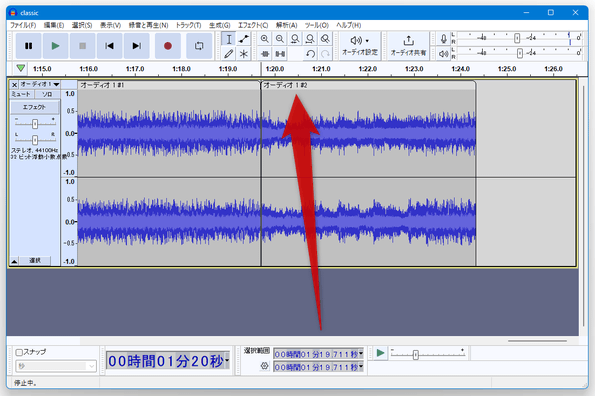Click the track エフェクト button

35,107
